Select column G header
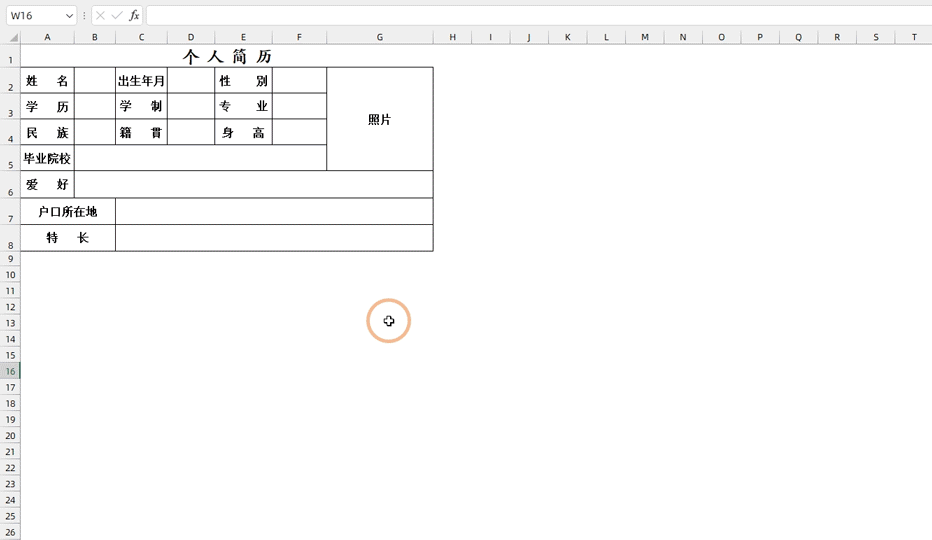 (380, 37)
